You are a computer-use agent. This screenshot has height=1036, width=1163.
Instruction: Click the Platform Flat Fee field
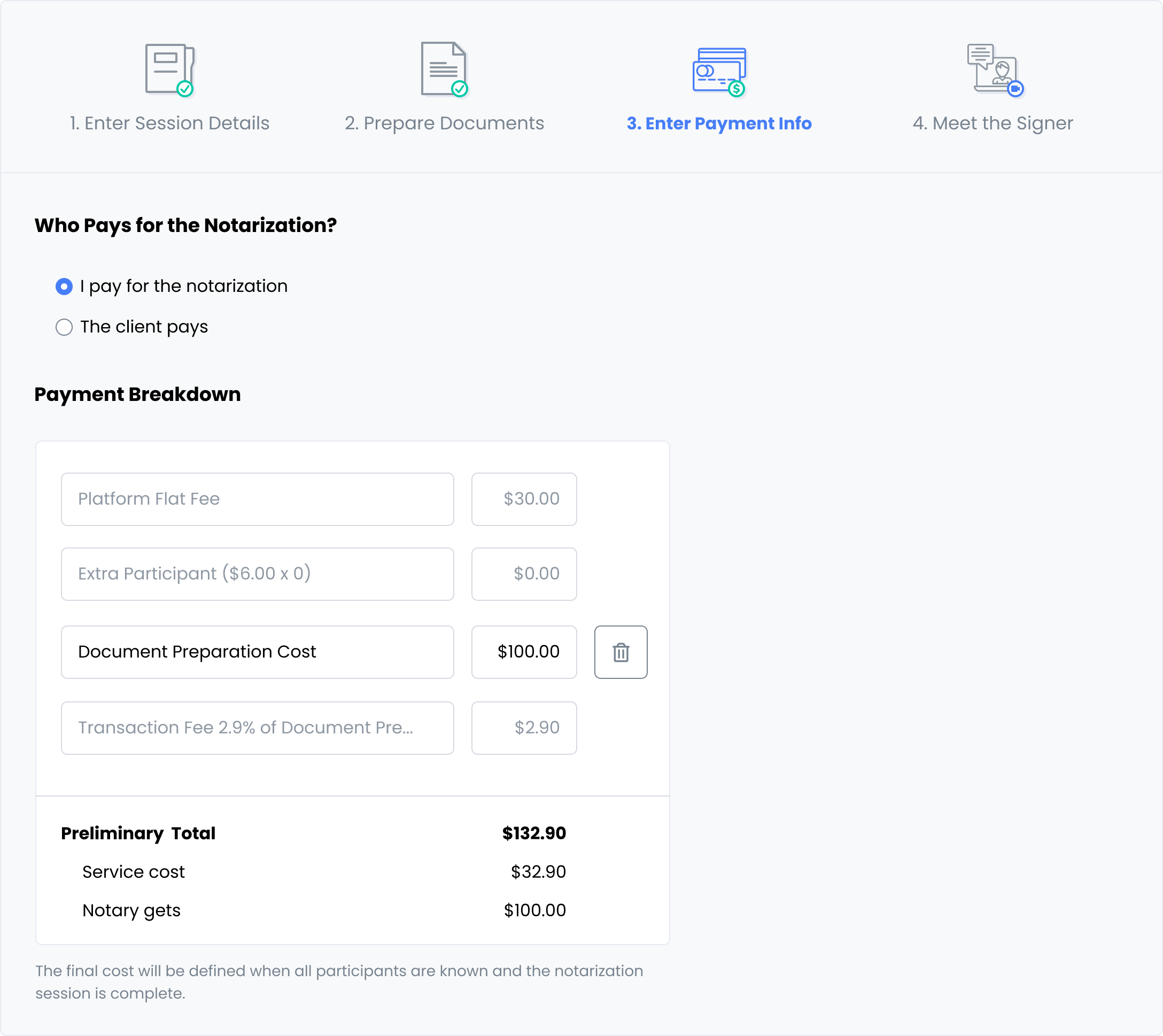(257, 499)
